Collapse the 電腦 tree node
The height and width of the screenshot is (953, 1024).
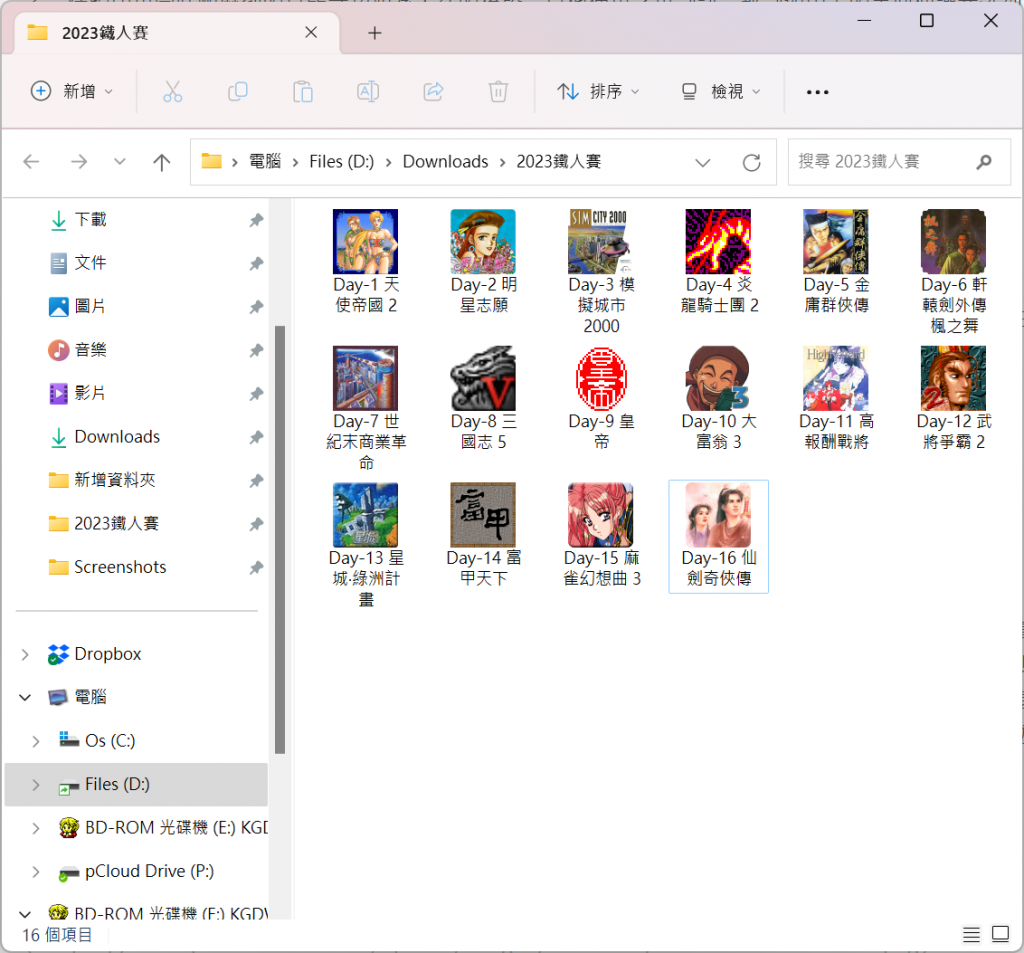pyautogui.click(x=25, y=697)
